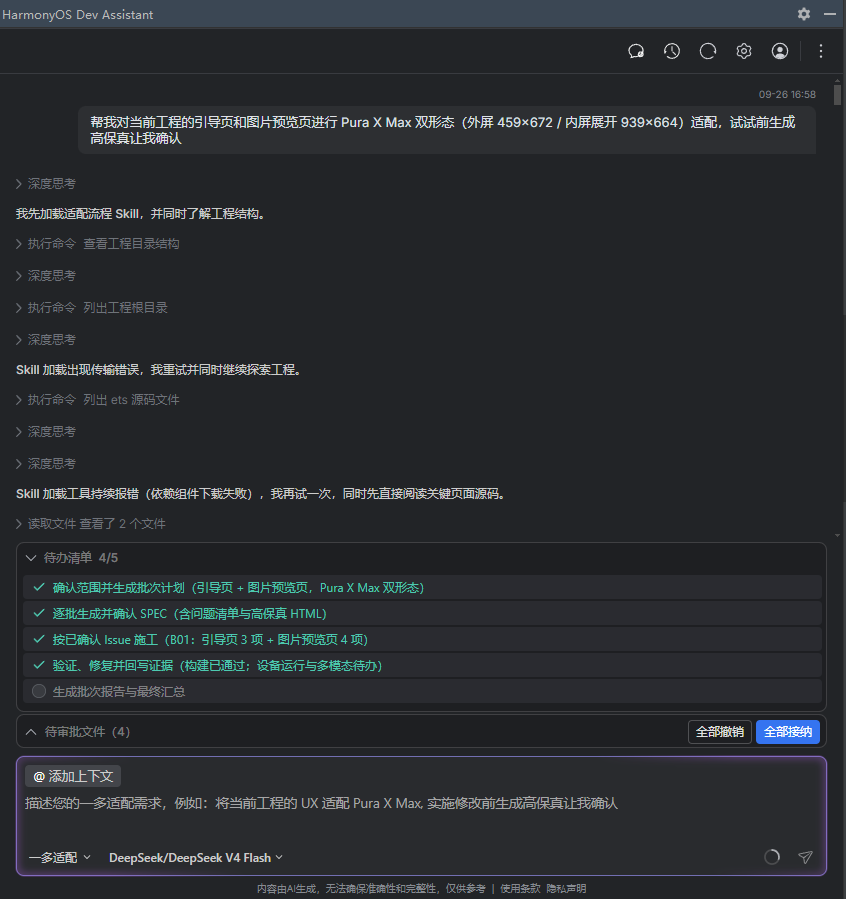Click todo 按已确认 Issue 施工 checkmark
Image resolution: width=846 pixels, height=899 pixels.
click(39, 639)
